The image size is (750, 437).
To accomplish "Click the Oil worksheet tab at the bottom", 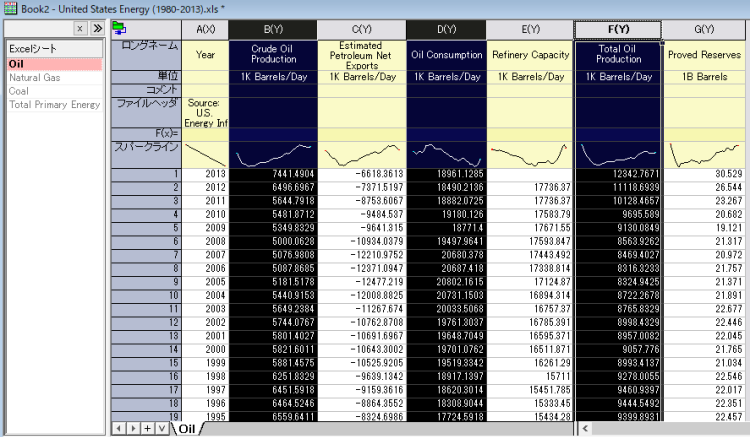I will tap(187, 428).
